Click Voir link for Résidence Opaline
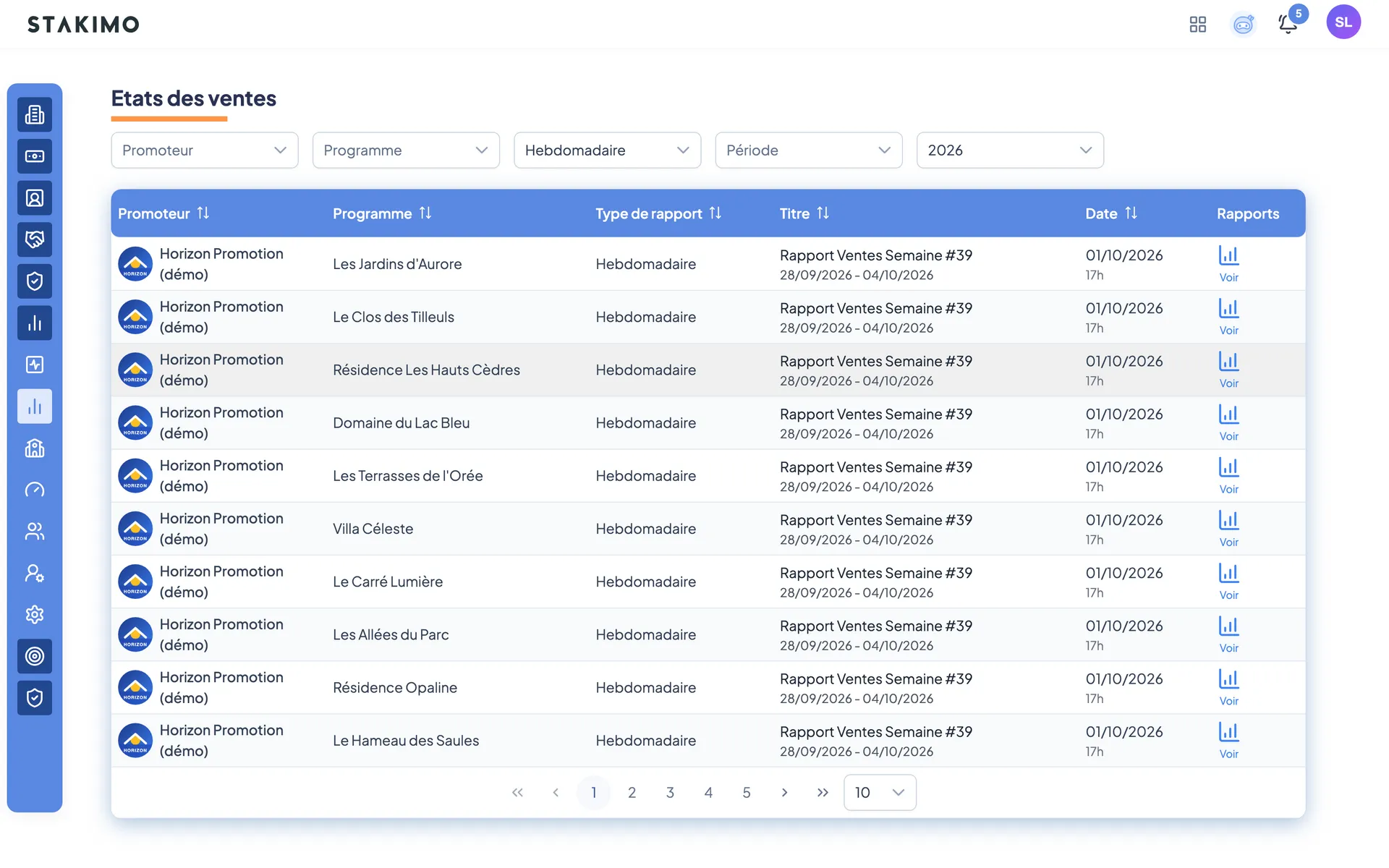Viewport: 1389px width, 868px height. pos(1228,701)
